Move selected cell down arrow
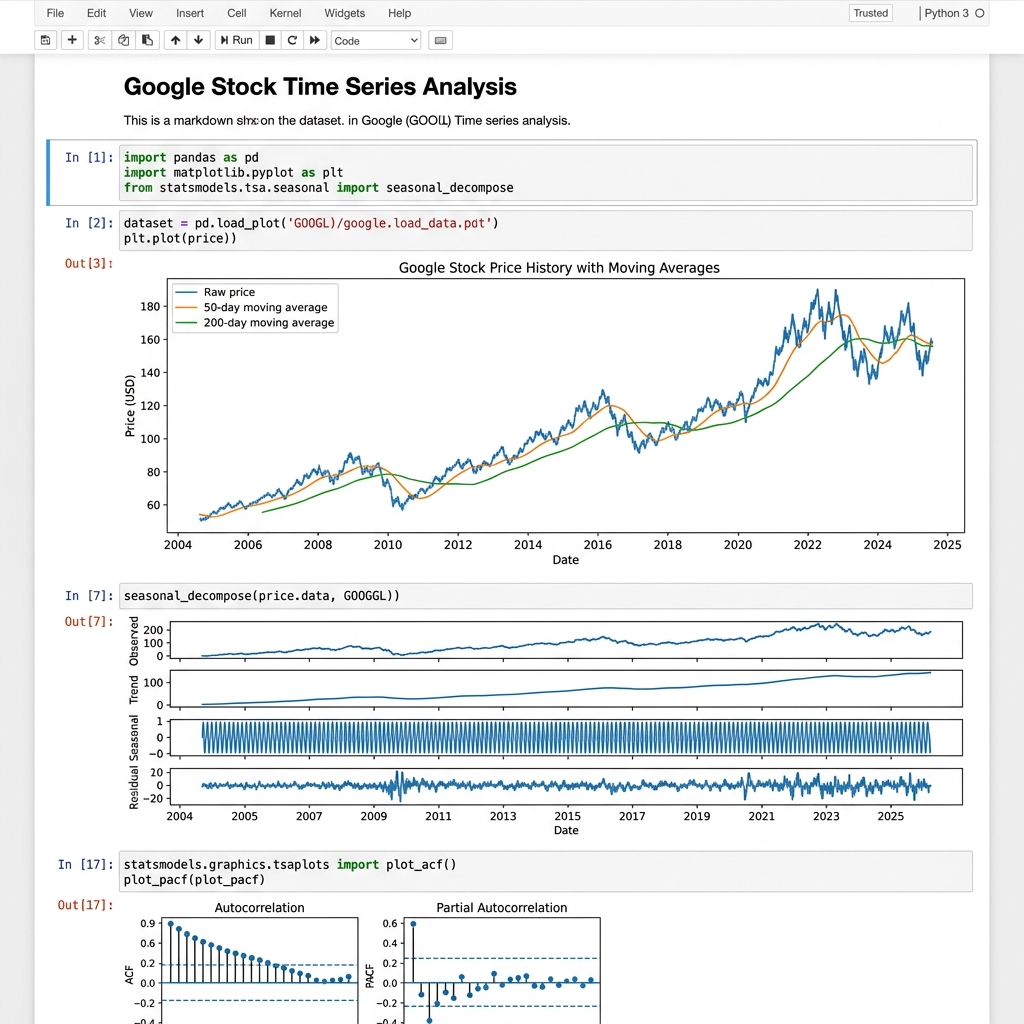 tap(199, 40)
